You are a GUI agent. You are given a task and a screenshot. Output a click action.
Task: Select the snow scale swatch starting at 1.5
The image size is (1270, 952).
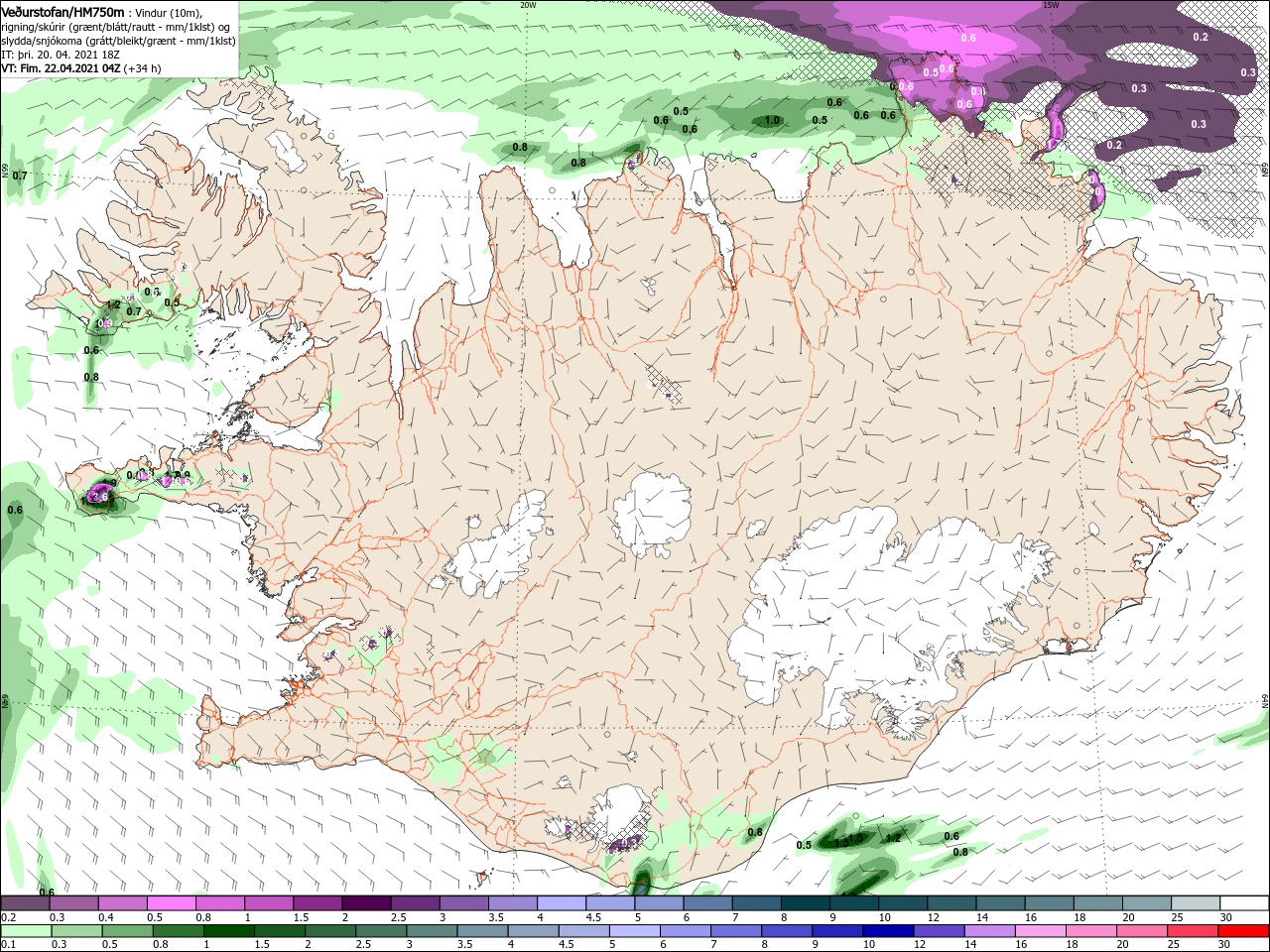point(317,903)
